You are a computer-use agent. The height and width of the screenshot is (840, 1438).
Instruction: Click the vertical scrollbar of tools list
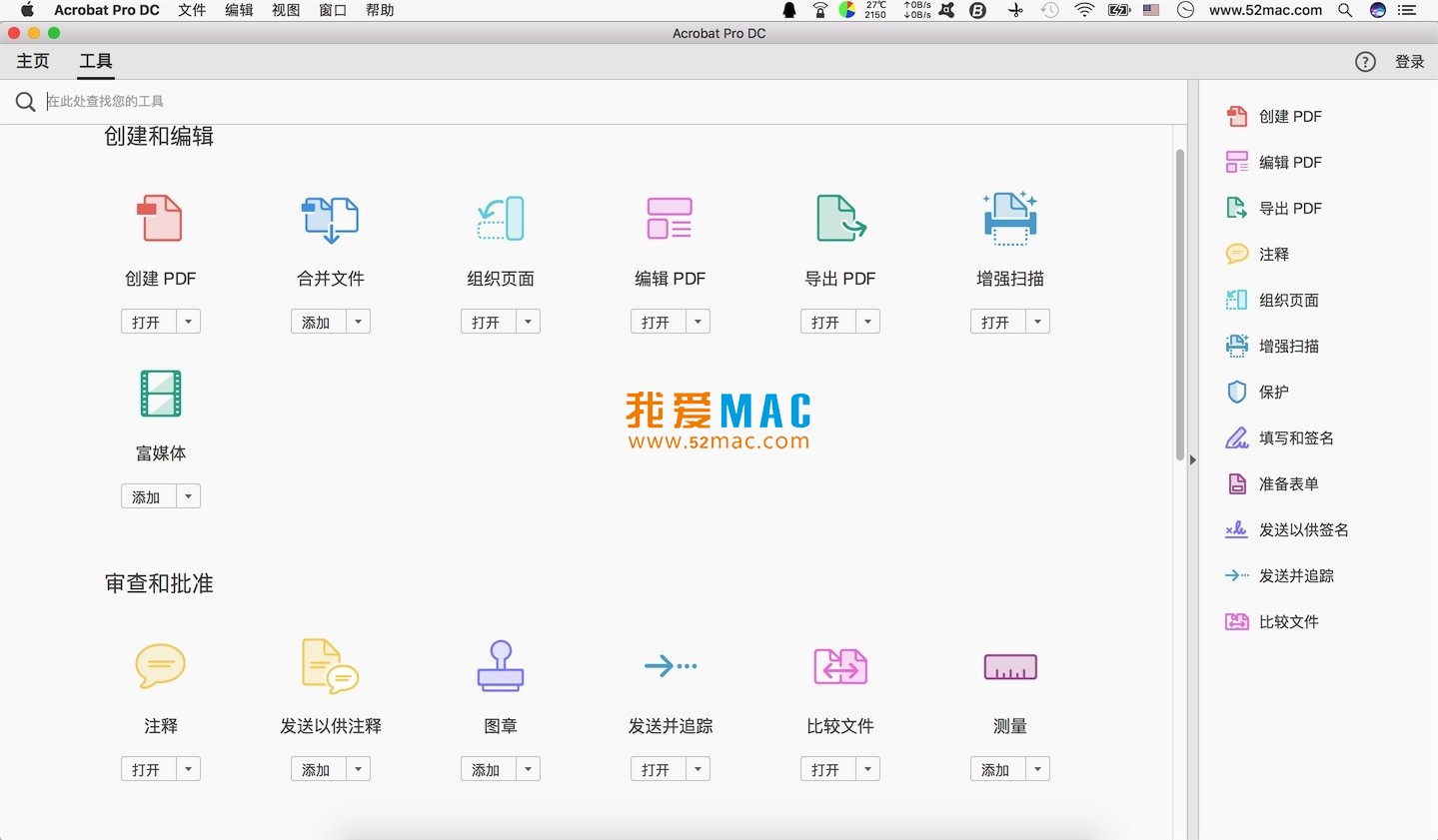tap(1180, 305)
